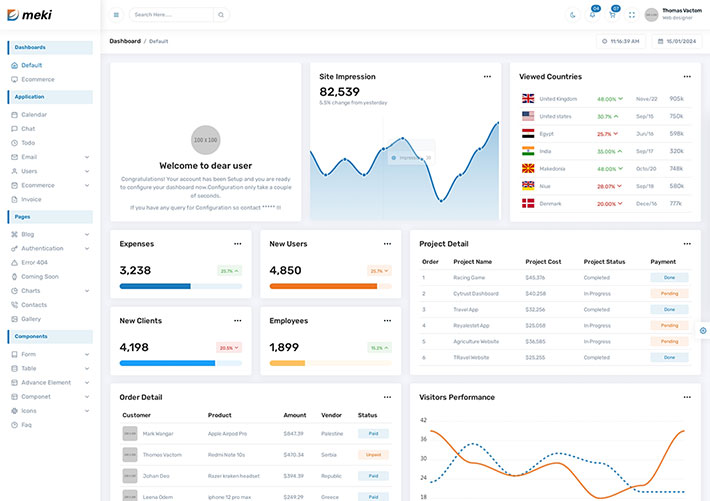Expand the Email sidebar submenu
The height and width of the screenshot is (501, 710).
(87, 157)
